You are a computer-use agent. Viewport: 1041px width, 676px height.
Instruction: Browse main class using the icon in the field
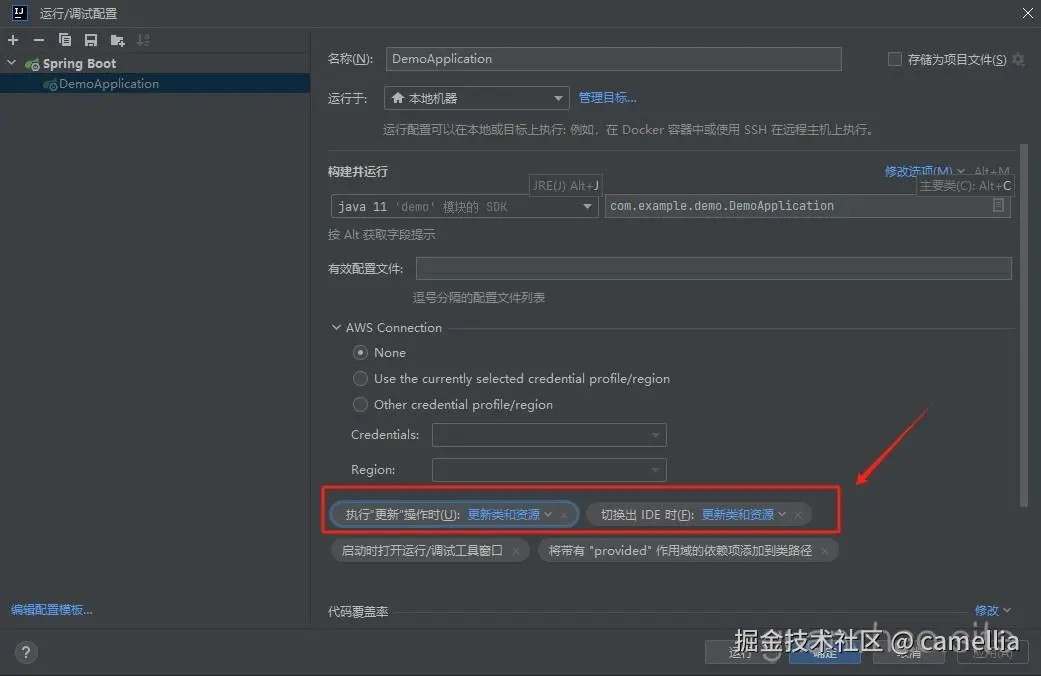[998, 206]
